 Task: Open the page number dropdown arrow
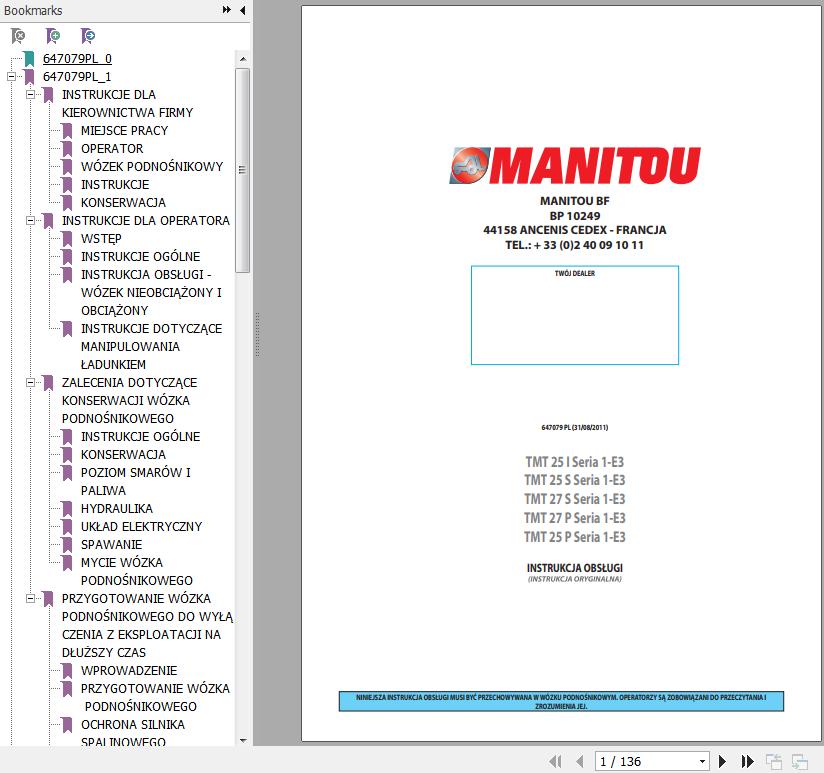(702, 761)
